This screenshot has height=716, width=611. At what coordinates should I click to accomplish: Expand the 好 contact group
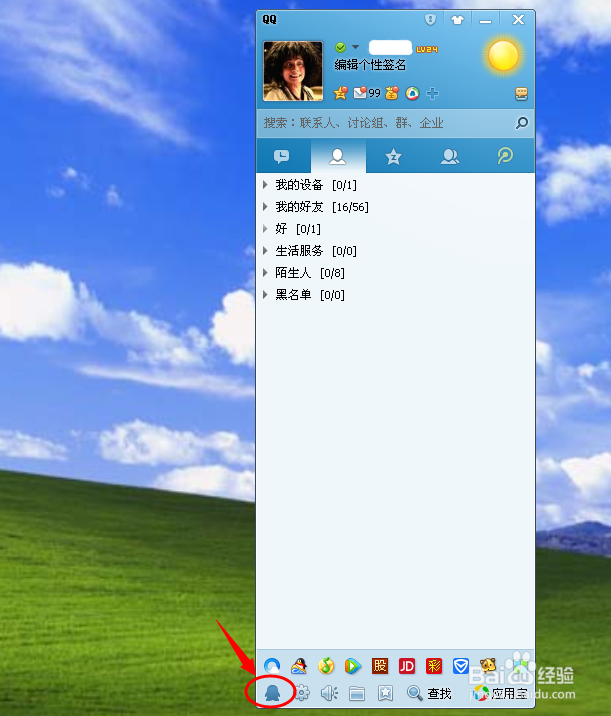265,228
